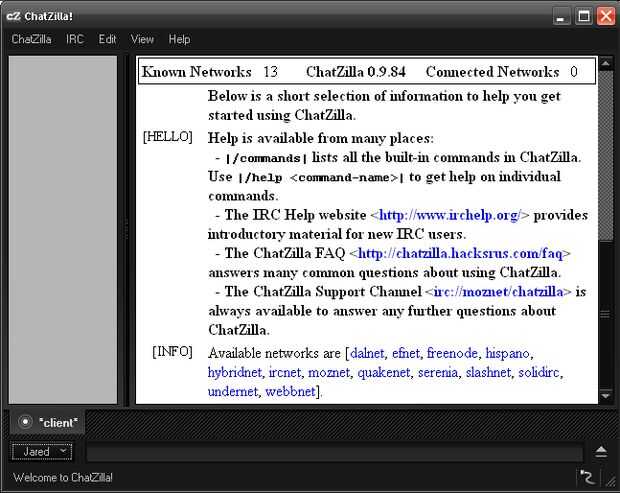Connect to the efnet network
This screenshot has width=620, height=493.
405,353
